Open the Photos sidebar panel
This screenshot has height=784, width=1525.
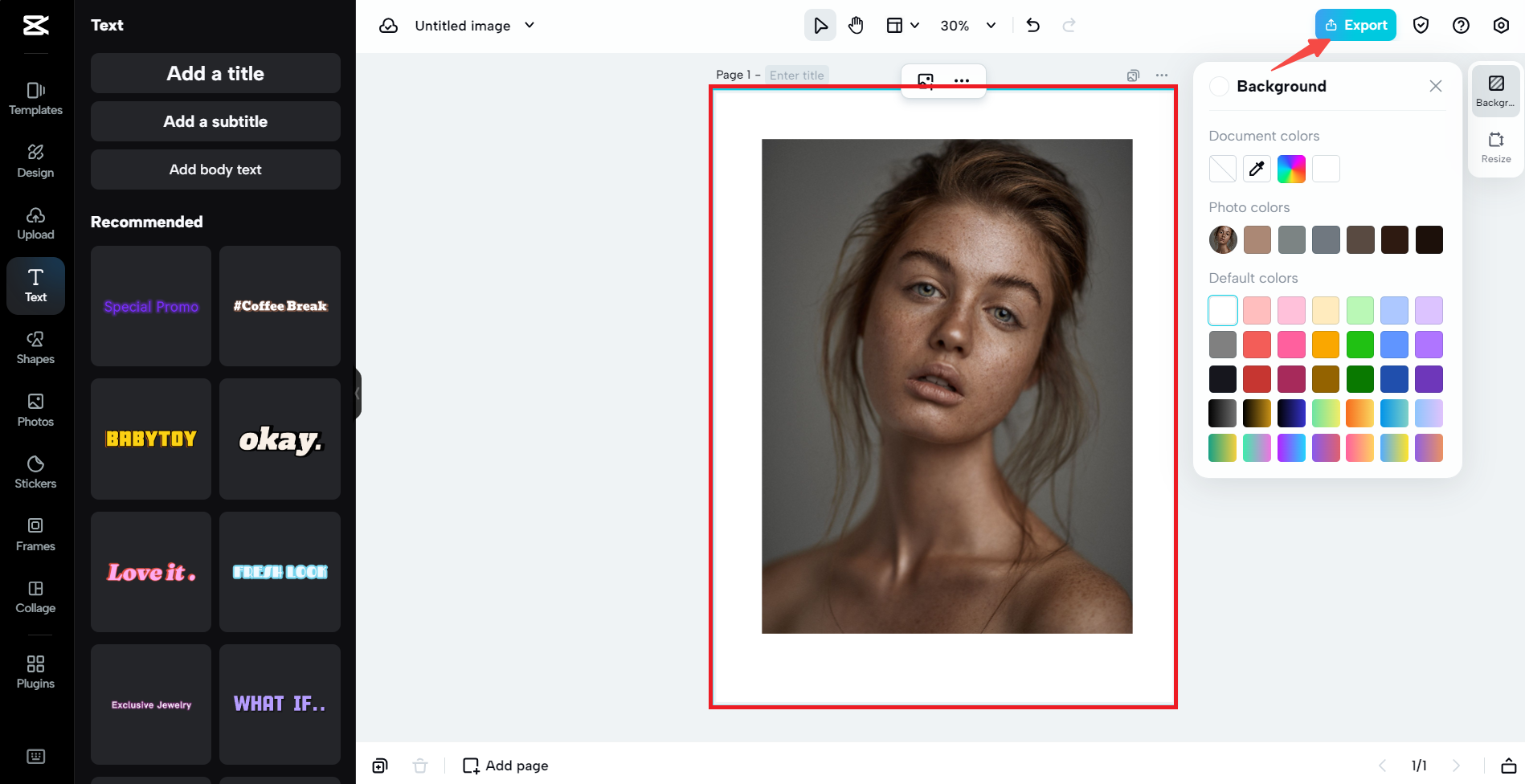35,410
